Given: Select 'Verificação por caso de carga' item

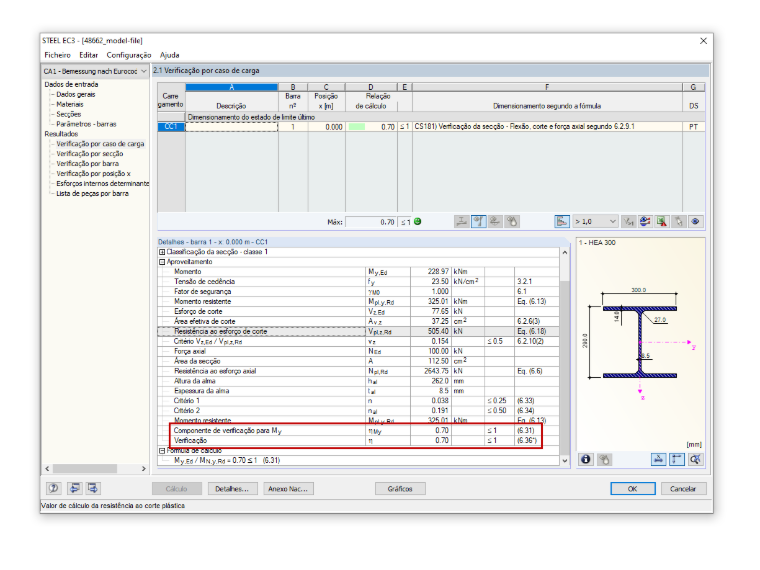Looking at the screenshot, I should (100, 144).
